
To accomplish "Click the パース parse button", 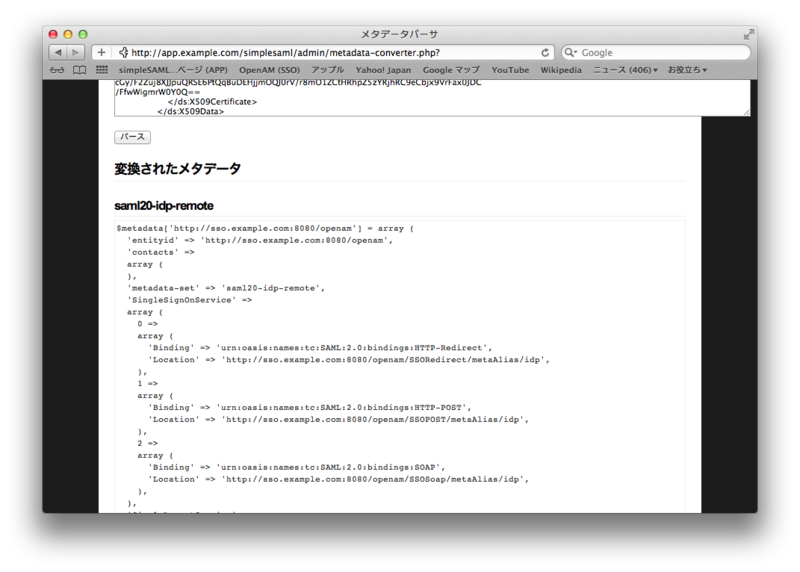I will point(133,137).
